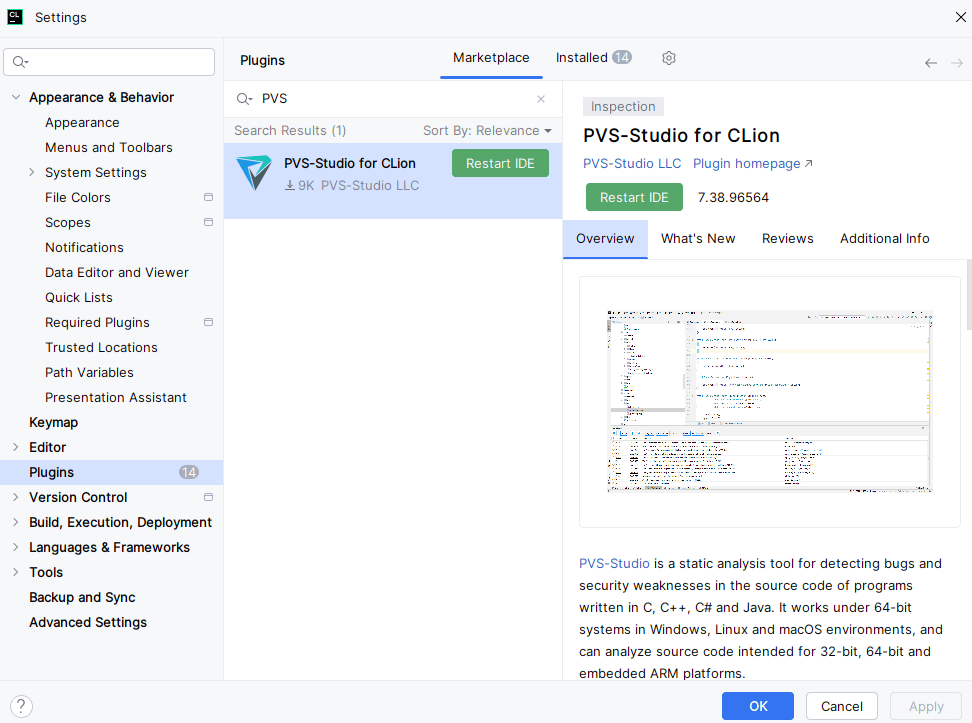Expand the System Settings tree node
Image resolution: width=972 pixels, height=723 pixels.
[32, 172]
